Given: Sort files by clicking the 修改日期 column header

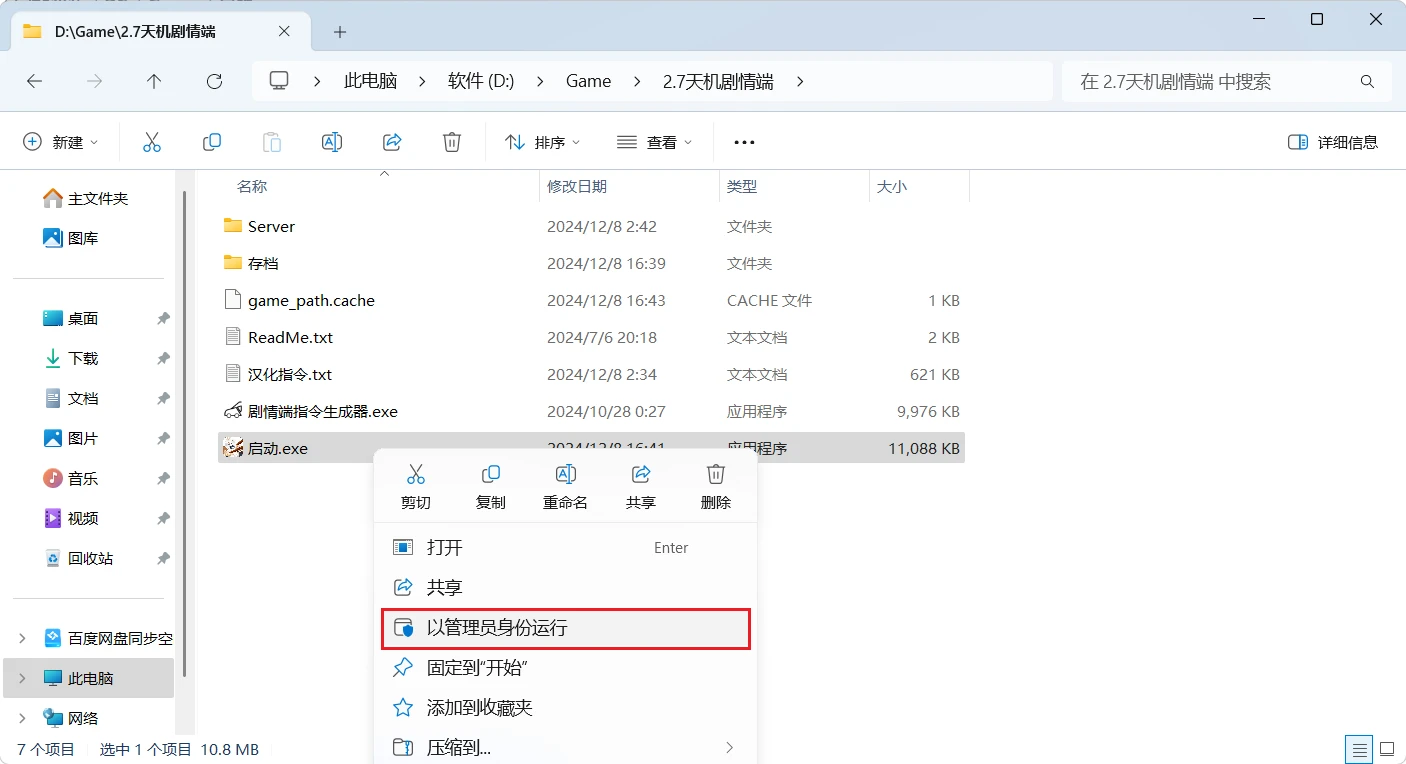Looking at the screenshot, I should click(x=590, y=186).
